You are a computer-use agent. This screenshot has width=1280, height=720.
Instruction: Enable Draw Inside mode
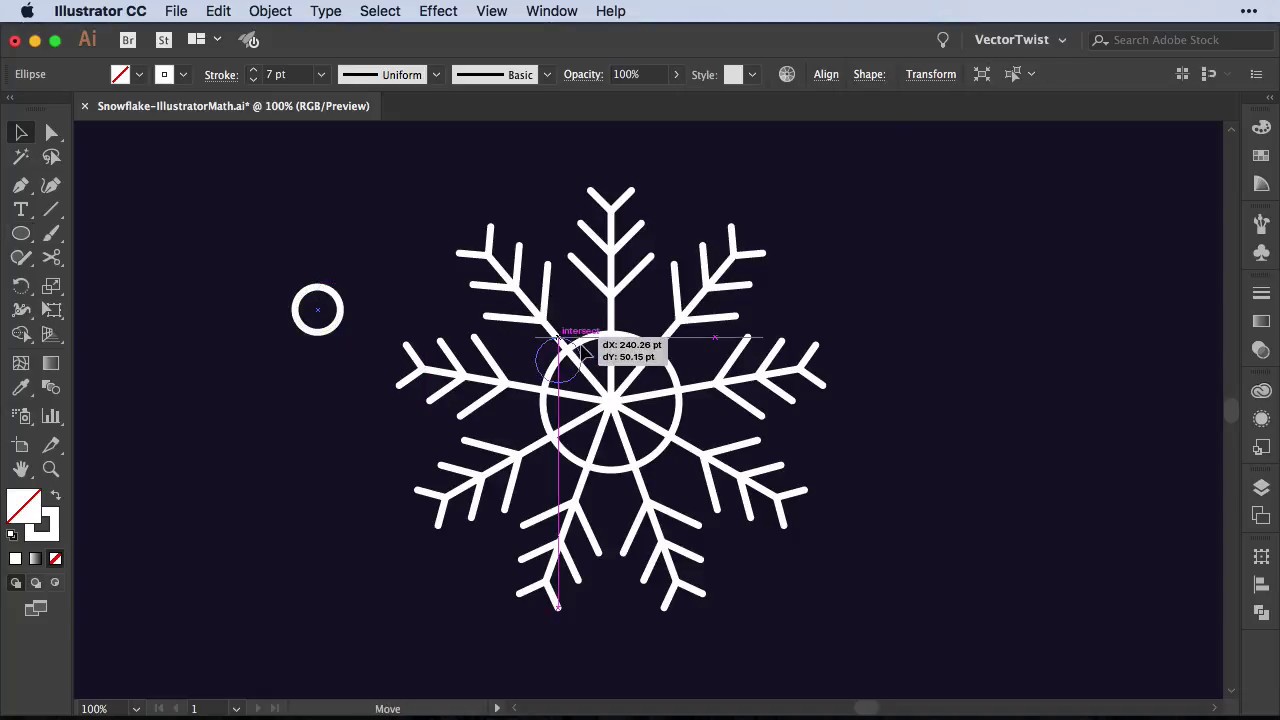(x=55, y=583)
